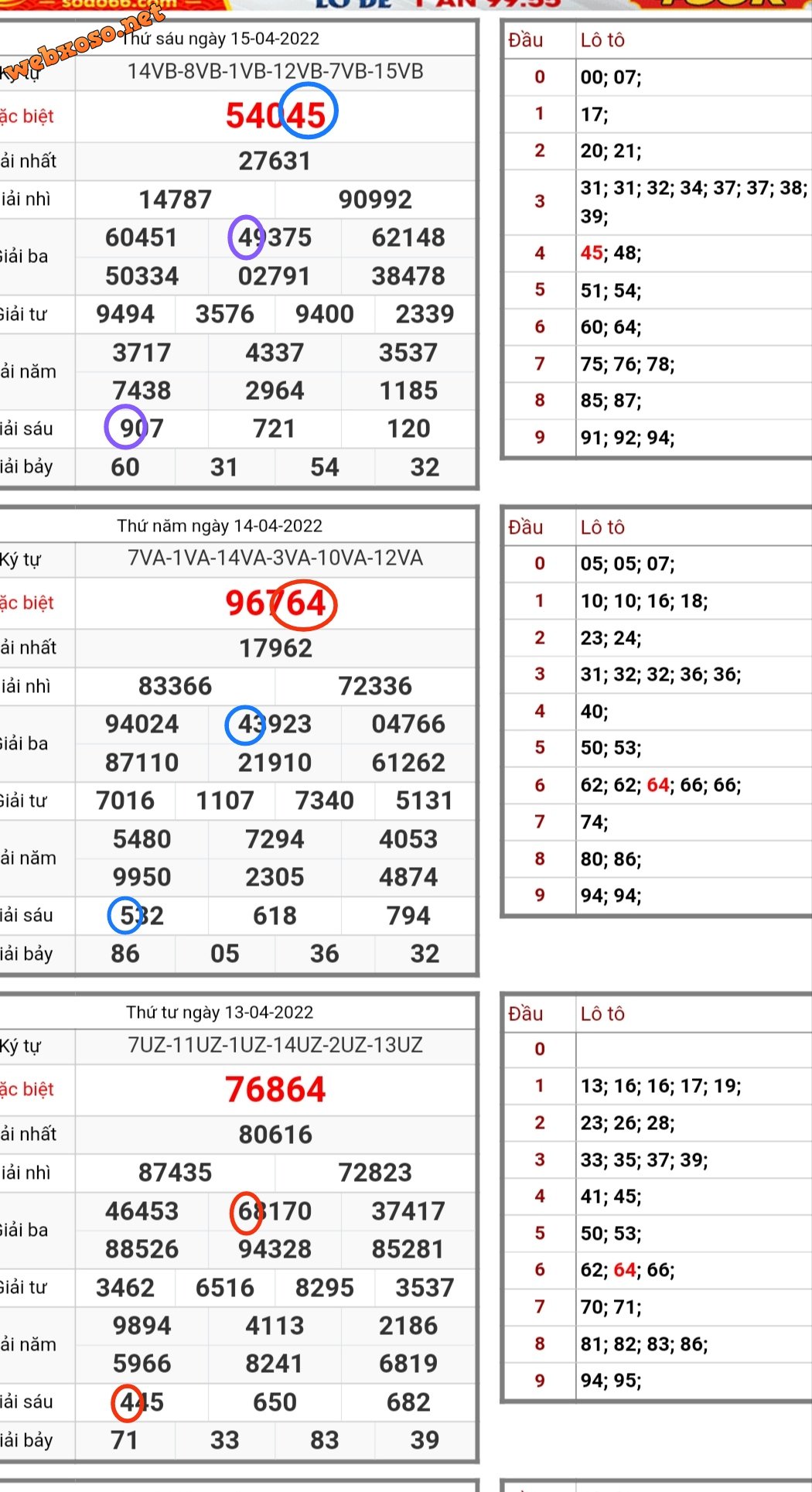Click the lô tô row "94; 95;"
The width and height of the screenshot is (812, 1492).
(x=611, y=1381)
